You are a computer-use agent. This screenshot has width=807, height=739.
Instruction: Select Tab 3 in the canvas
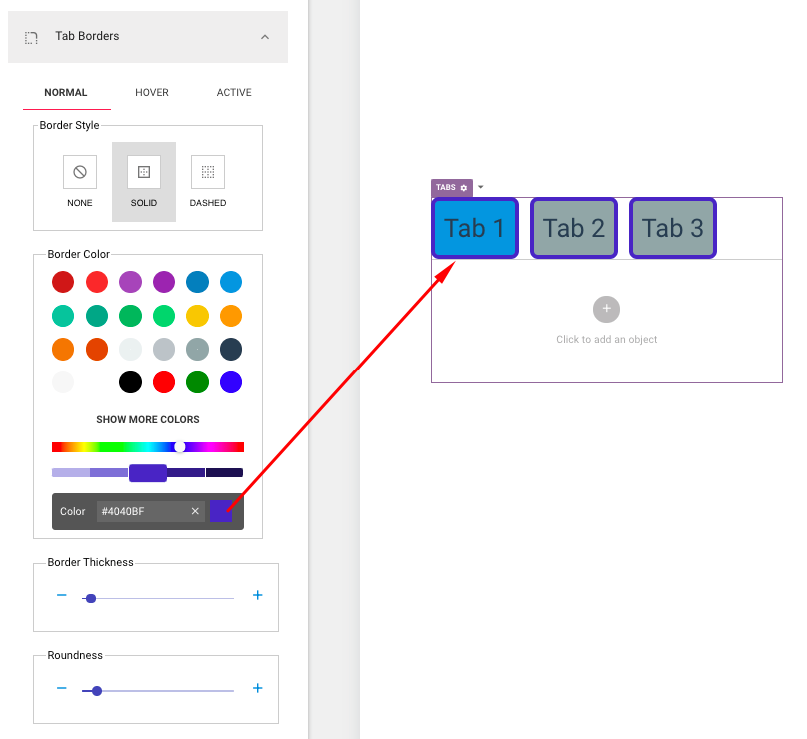pos(673,228)
